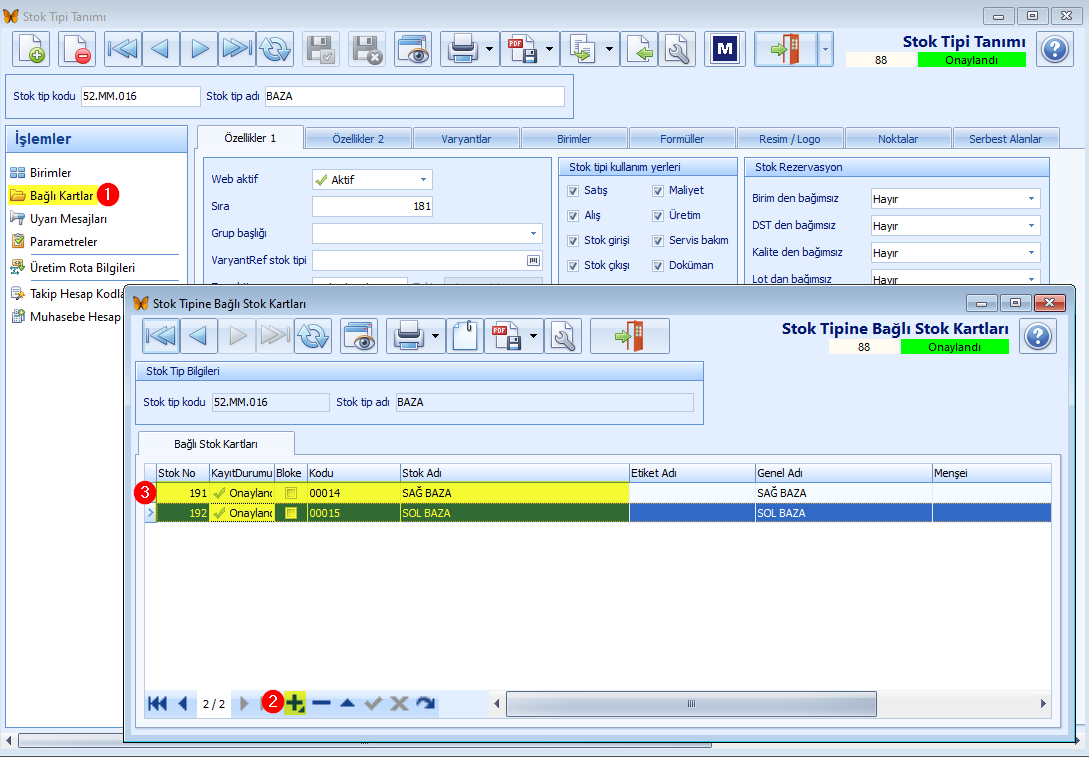1089x757 pixels.
Task: Toggle the Maliyet checkbox
Action: [x=658, y=191]
